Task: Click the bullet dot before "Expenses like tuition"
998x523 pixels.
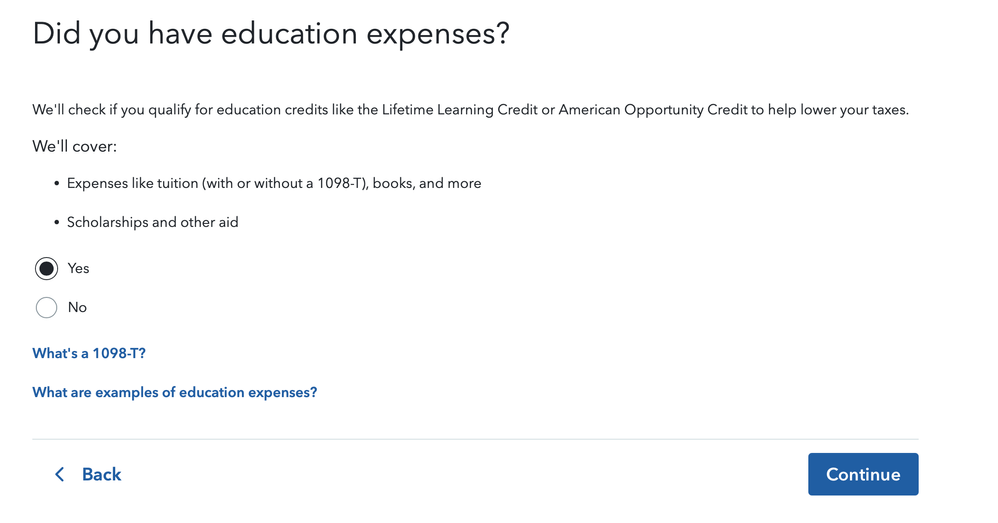Action: point(55,184)
